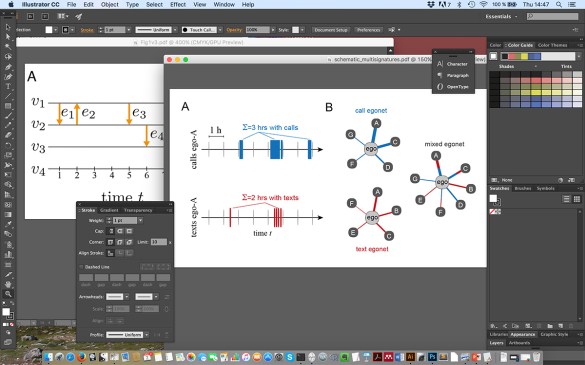Open the fill color dropdown in control bar
The width and height of the screenshot is (585, 365).
[56, 30]
